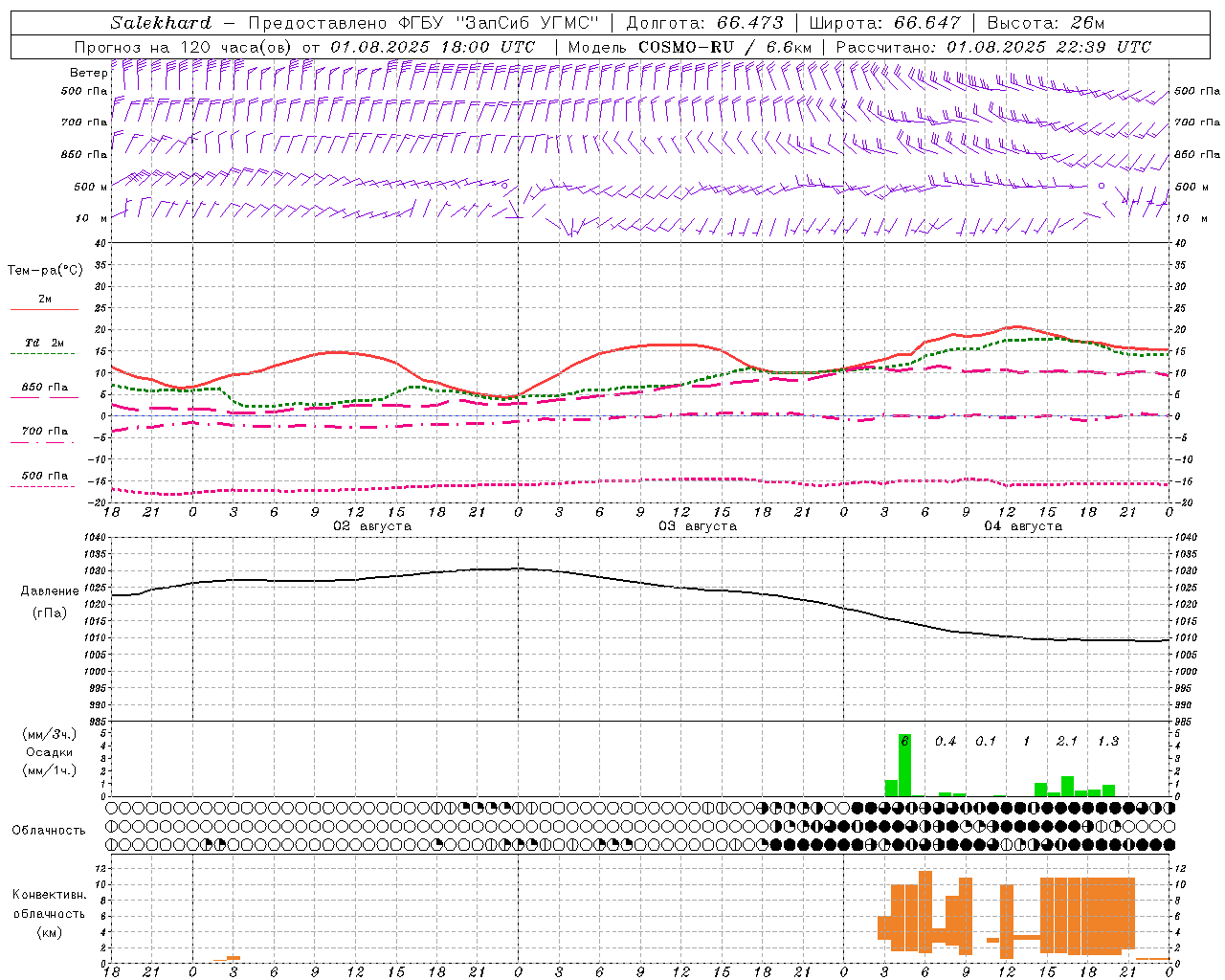The image size is (1225, 980).
Task: Click the "Прогноз на 120 часа(ов)" forecast text
Action: pyautogui.click(x=185, y=47)
